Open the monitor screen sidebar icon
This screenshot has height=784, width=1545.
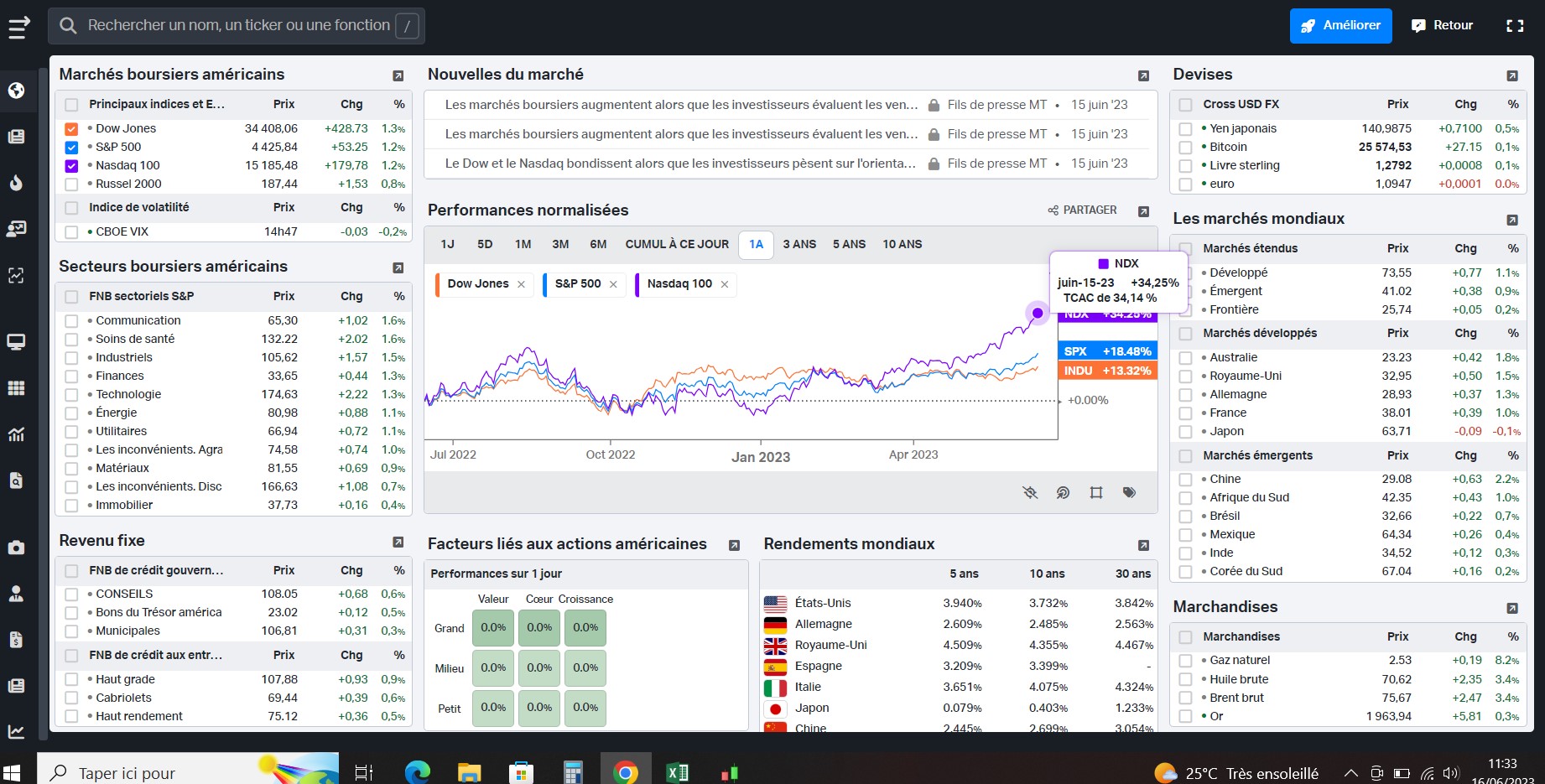(x=16, y=342)
